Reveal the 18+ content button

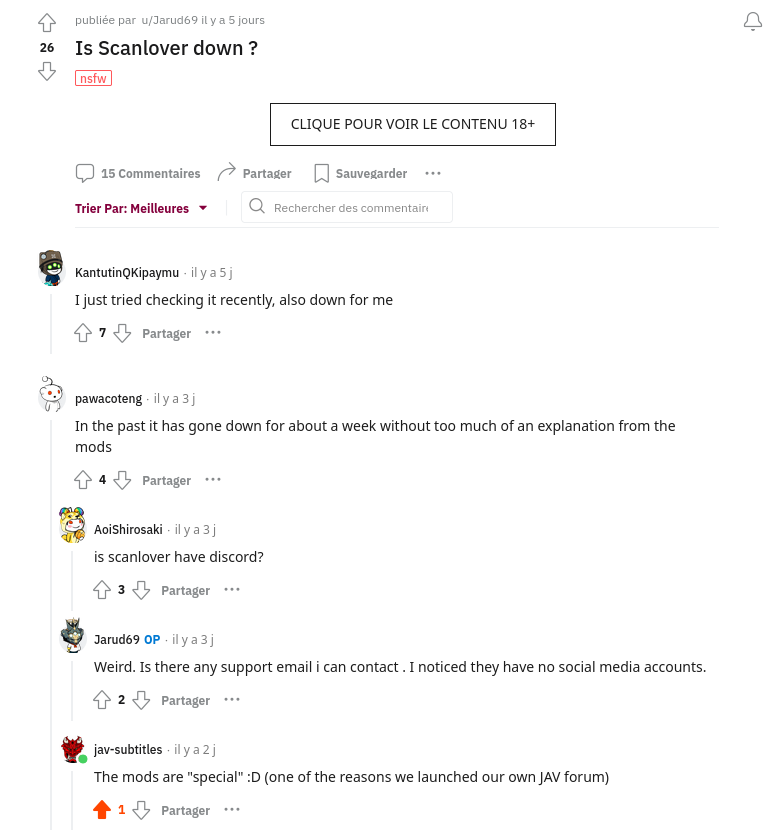(412, 124)
